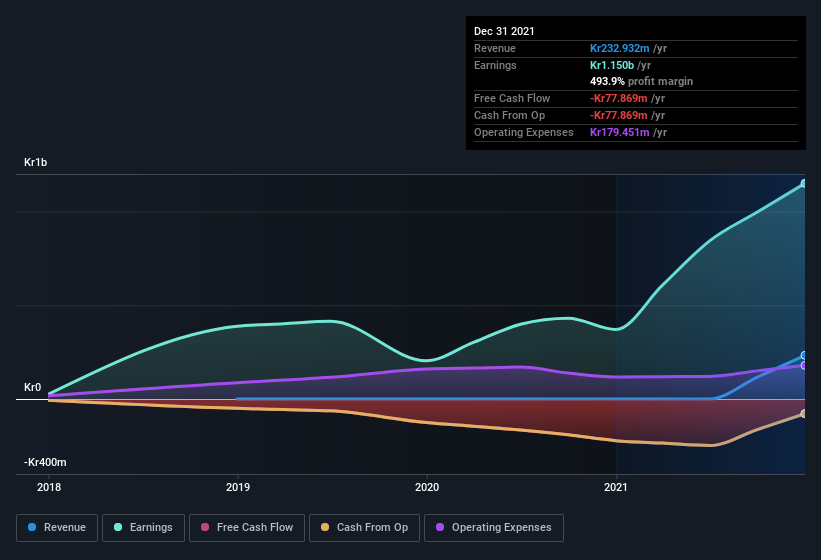Click the 2020 x-axis label
This screenshot has width=821, height=560.
(427, 487)
